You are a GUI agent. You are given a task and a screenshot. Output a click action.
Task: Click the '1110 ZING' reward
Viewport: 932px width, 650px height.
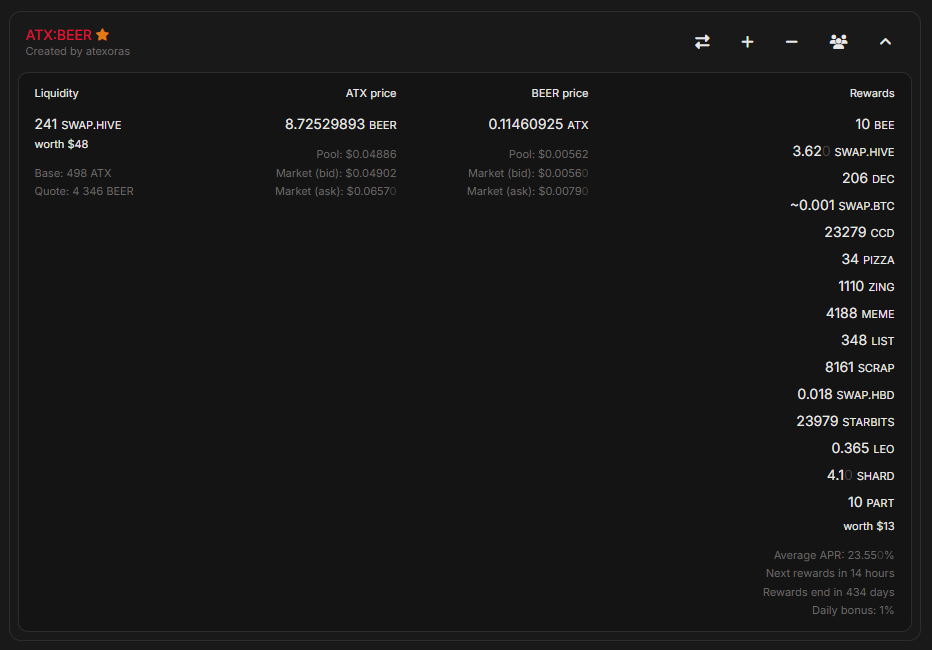tap(866, 286)
